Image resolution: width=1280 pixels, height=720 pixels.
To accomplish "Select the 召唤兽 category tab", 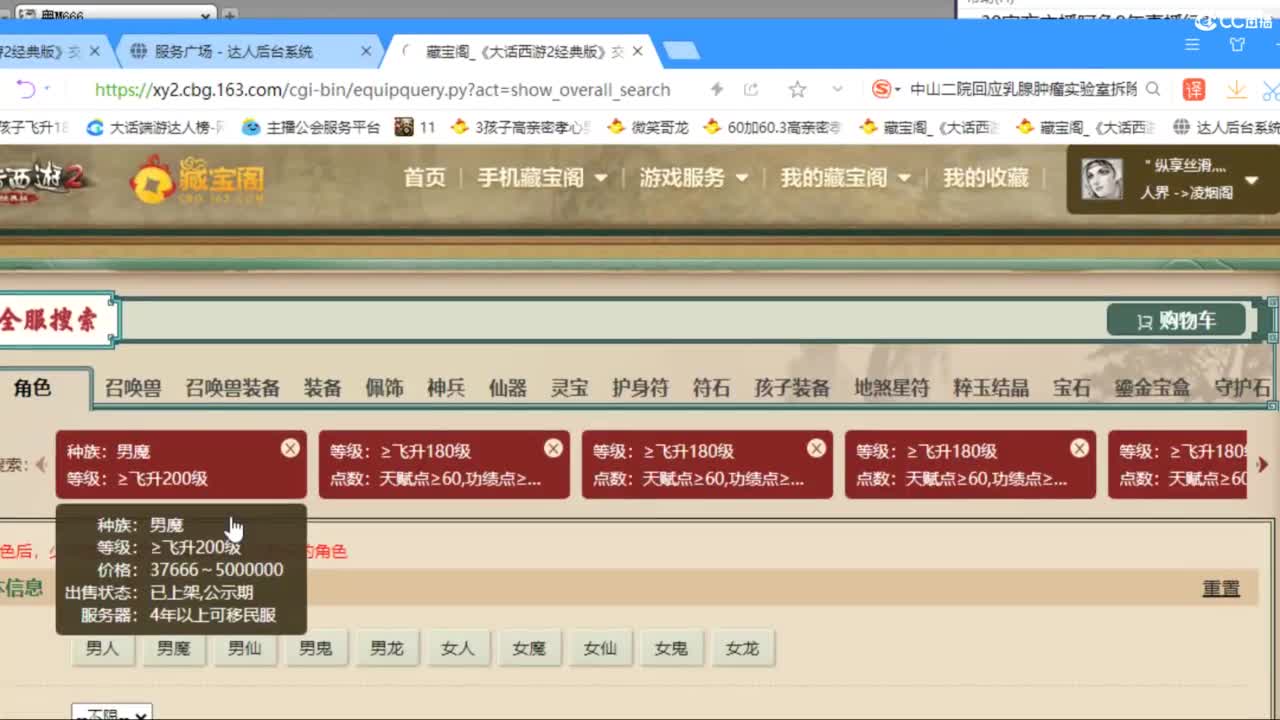I will pyautogui.click(x=133, y=388).
